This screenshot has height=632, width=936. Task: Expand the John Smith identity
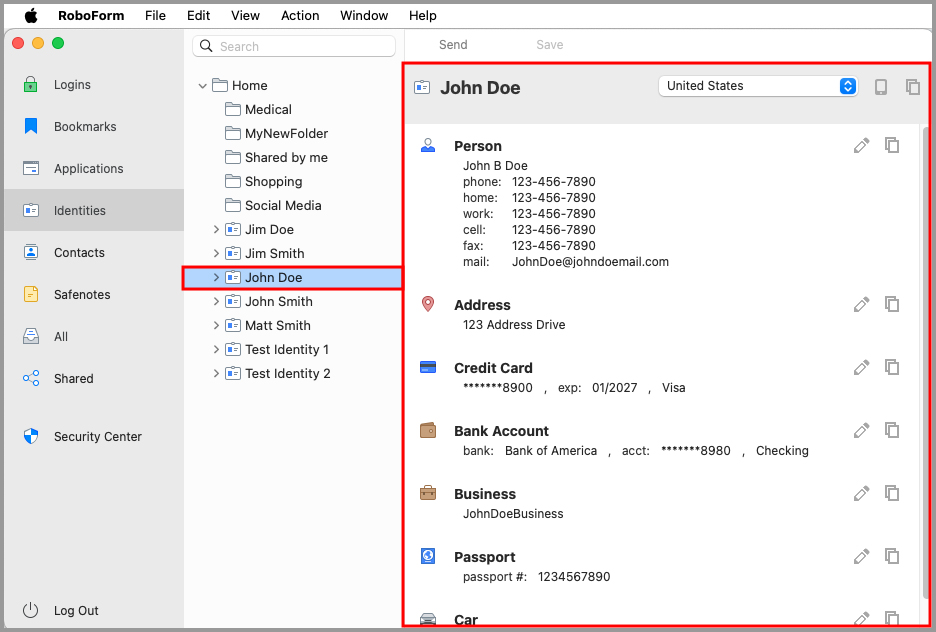[x=216, y=301]
